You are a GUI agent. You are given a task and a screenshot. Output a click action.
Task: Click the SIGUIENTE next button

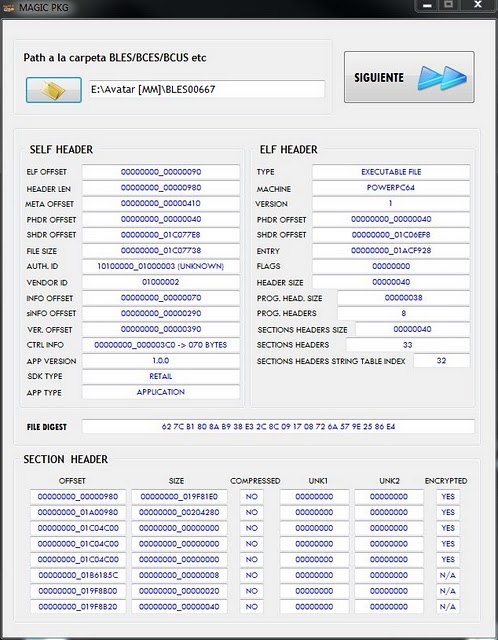pos(409,77)
